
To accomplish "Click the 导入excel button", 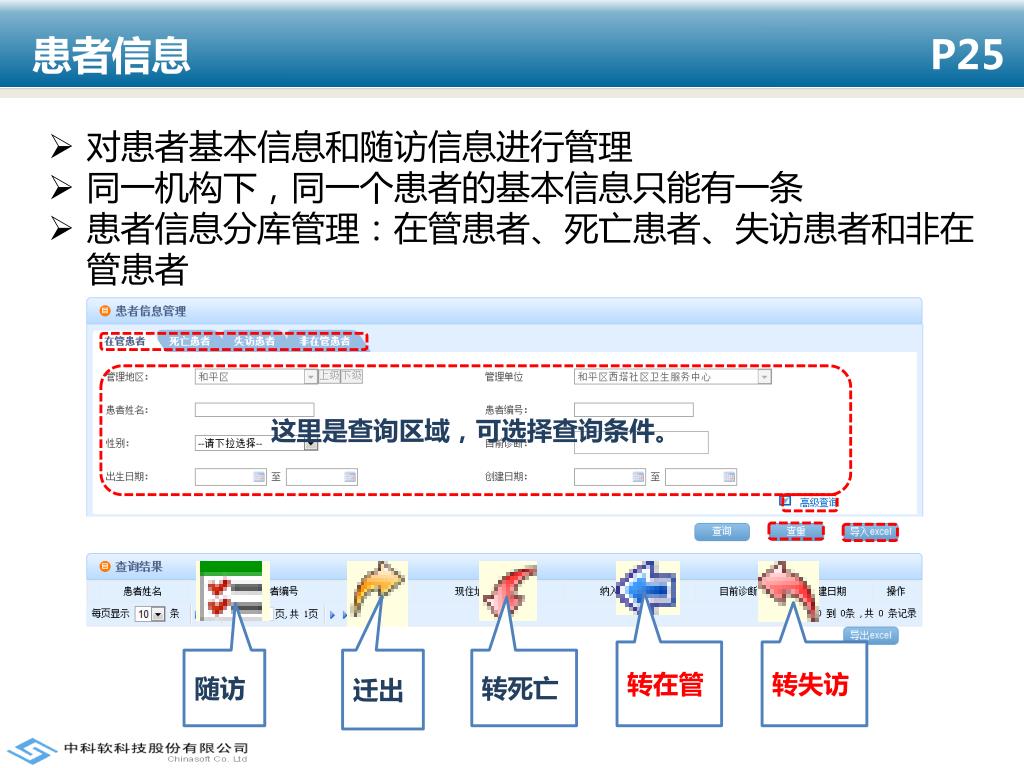I will 870,532.
